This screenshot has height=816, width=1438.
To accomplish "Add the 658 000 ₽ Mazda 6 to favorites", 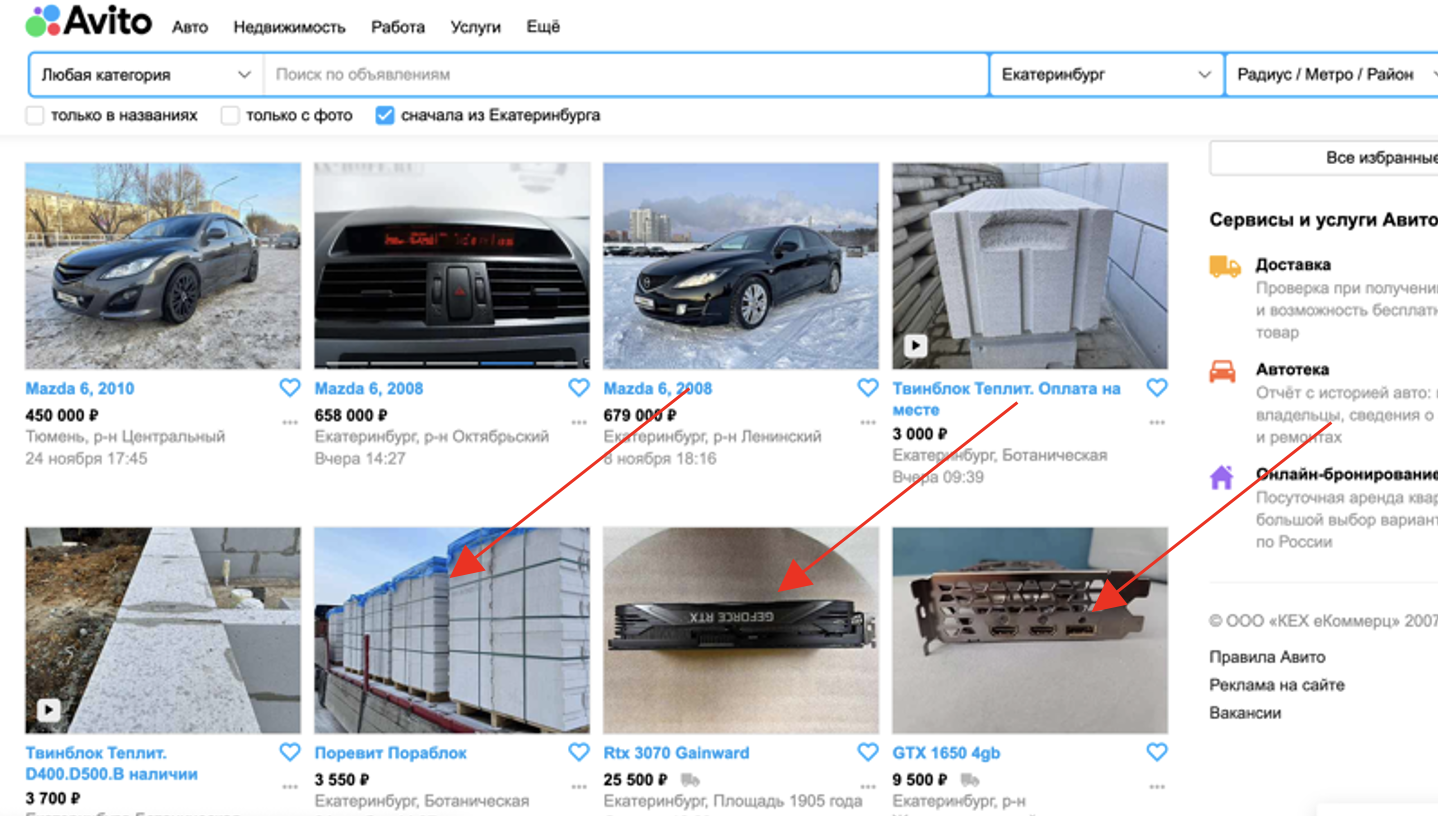I will coord(578,388).
